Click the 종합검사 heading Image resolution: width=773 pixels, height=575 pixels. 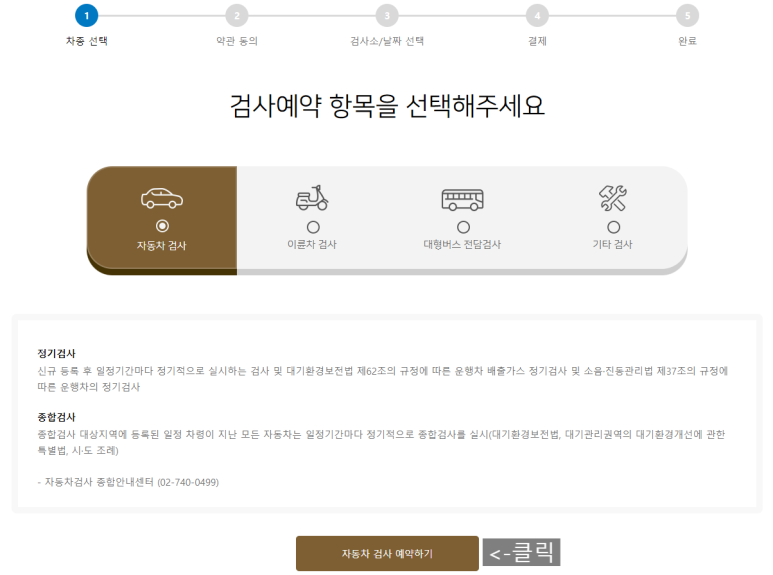tap(57, 417)
